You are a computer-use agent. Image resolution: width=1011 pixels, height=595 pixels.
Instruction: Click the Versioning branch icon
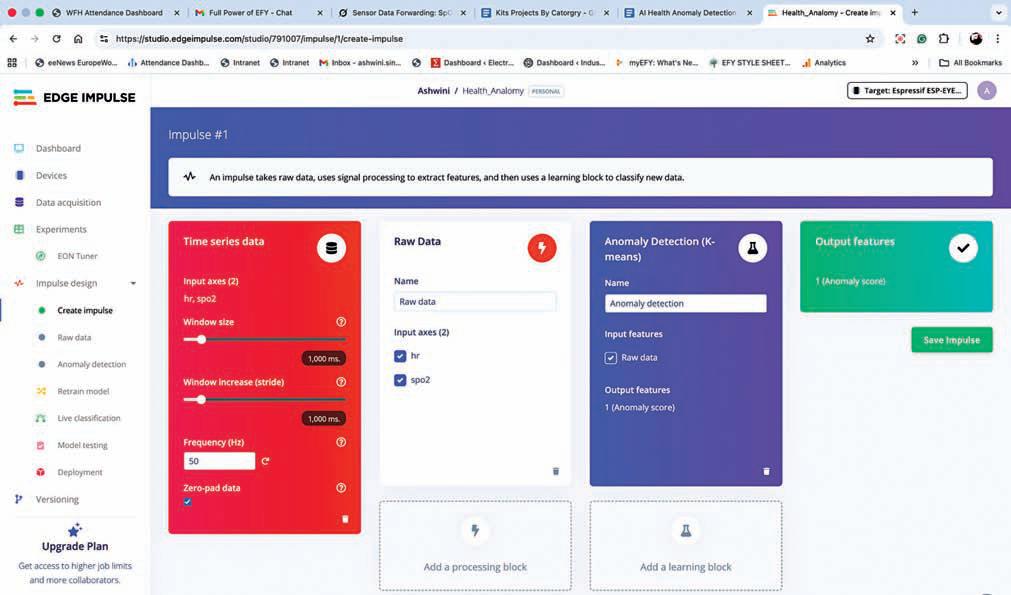(x=19, y=500)
